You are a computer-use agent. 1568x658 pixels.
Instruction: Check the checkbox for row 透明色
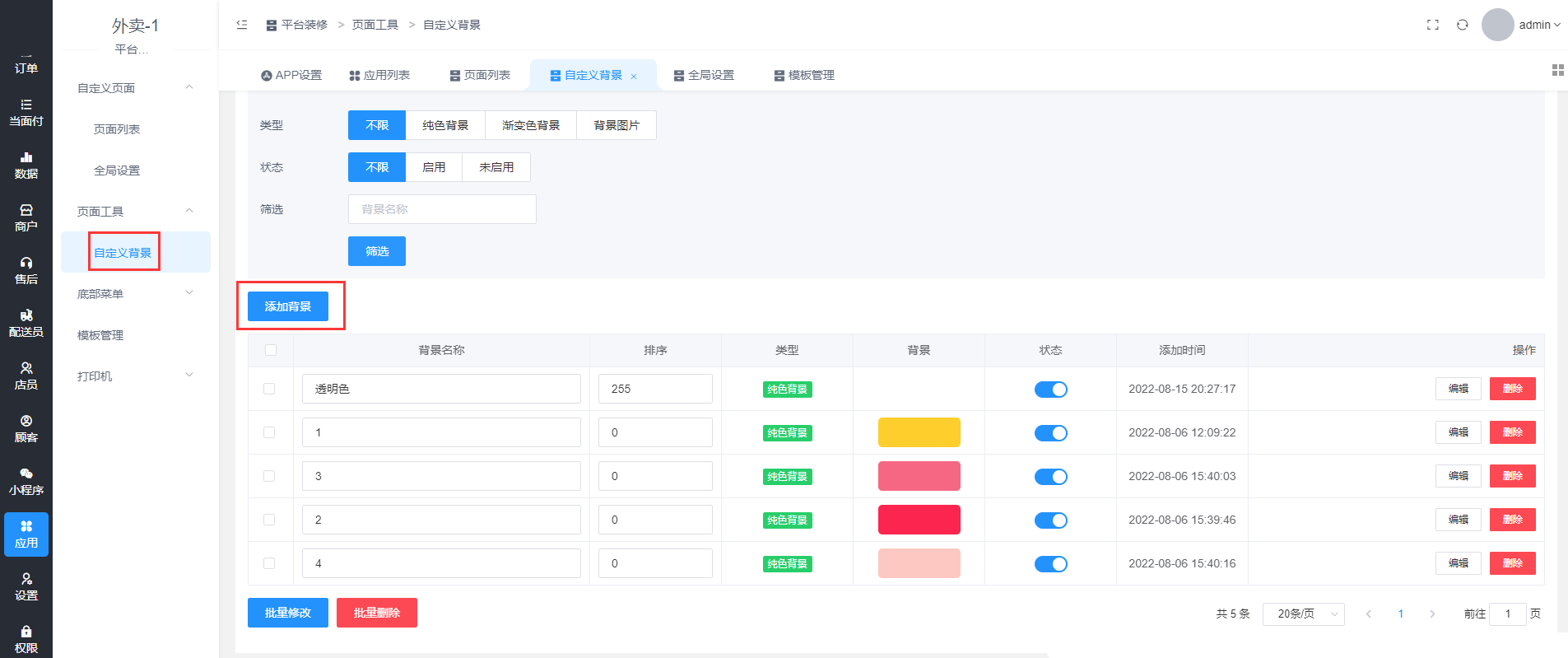pos(269,389)
